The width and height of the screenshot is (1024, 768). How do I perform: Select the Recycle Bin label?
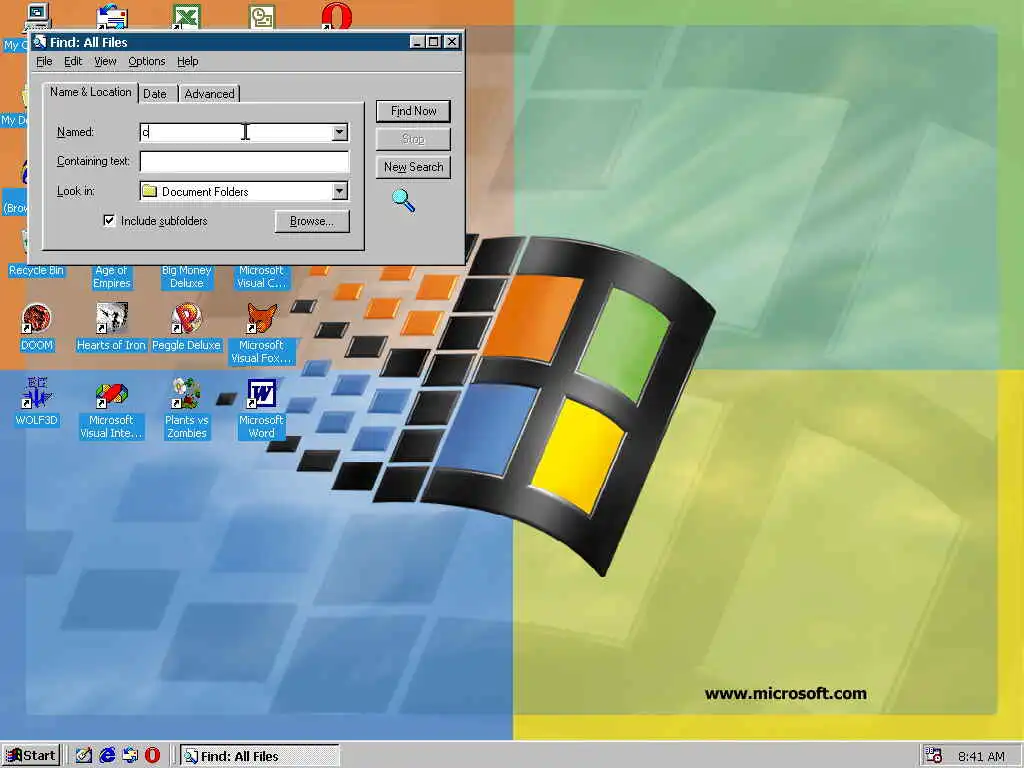pos(37,270)
